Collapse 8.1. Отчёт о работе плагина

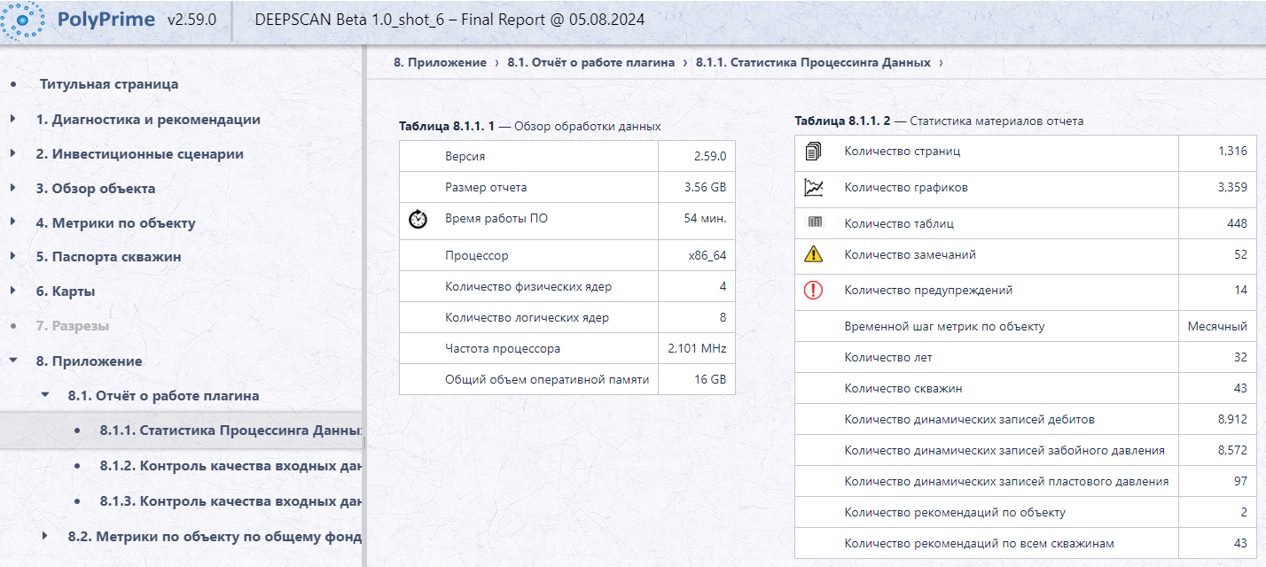click(45, 395)
